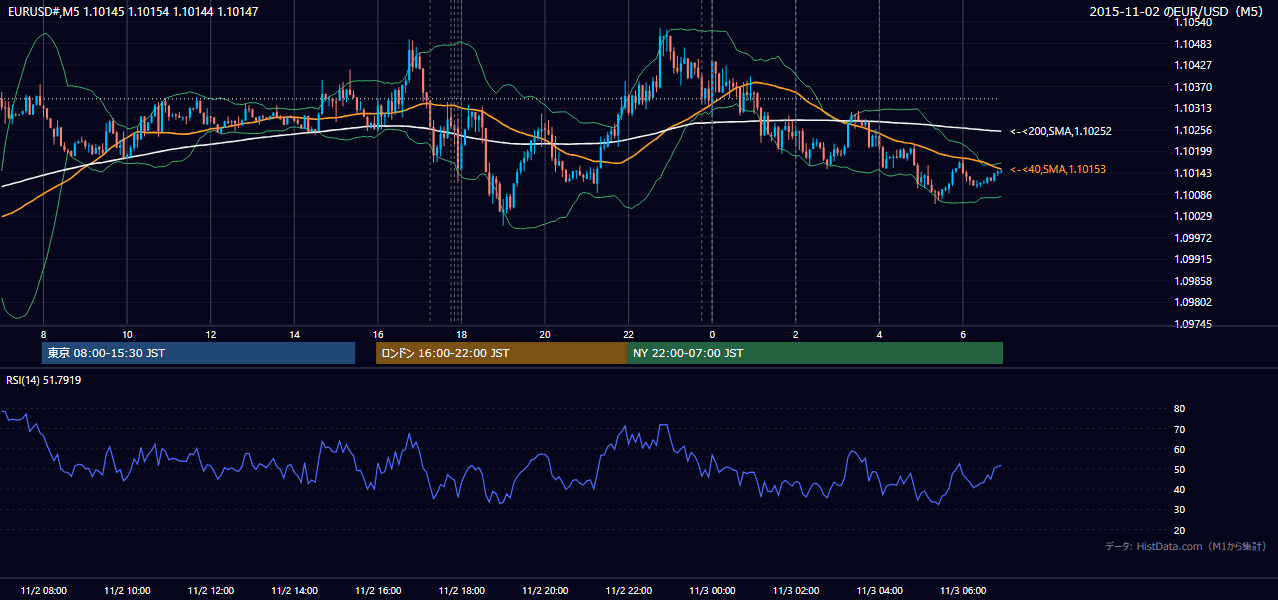Click the RSI scale value 30
The height and width of the screenshot is (600, 1278).
click(1180, 510)
